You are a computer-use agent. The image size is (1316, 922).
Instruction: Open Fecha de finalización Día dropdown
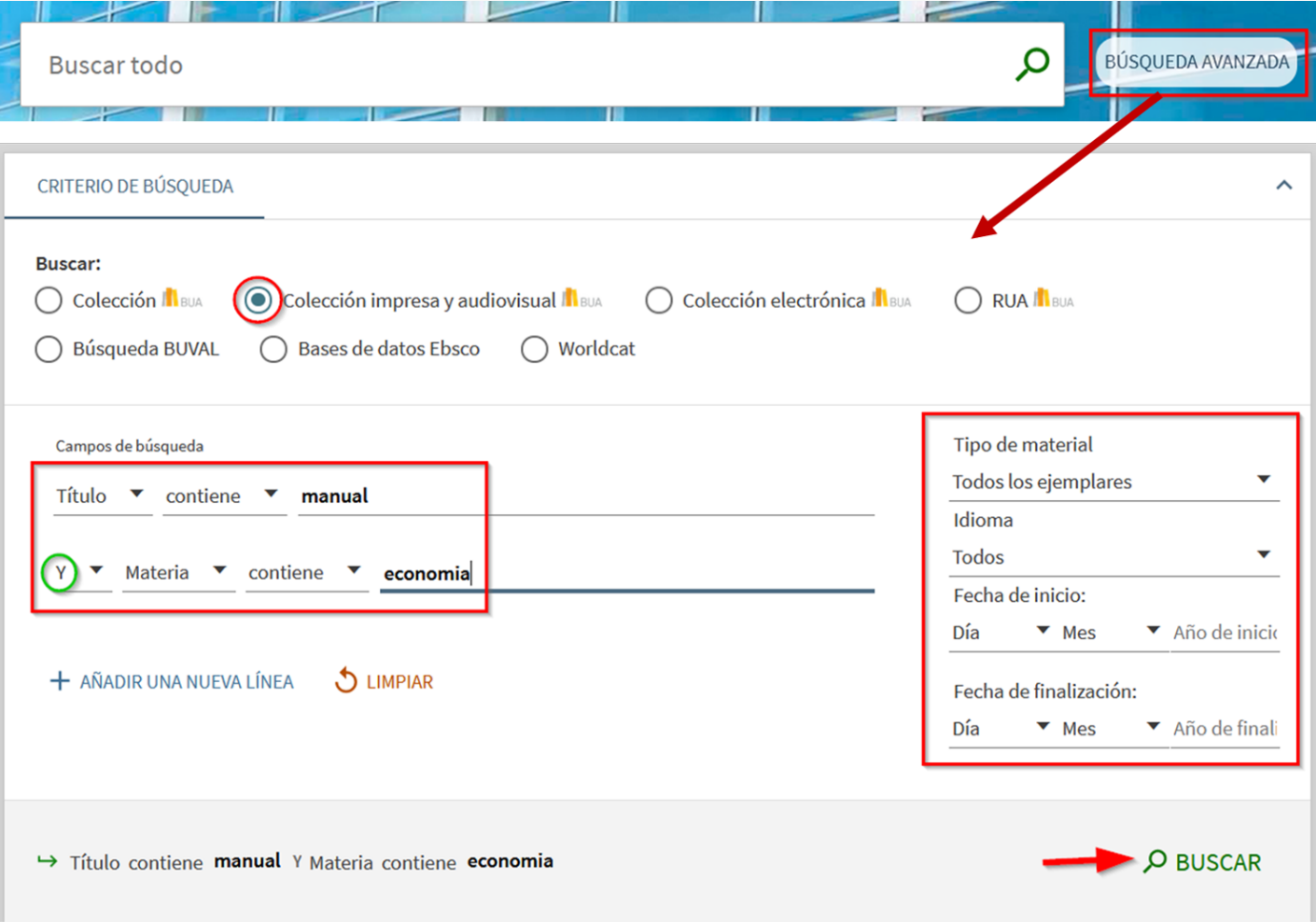tap(1003, 729)
